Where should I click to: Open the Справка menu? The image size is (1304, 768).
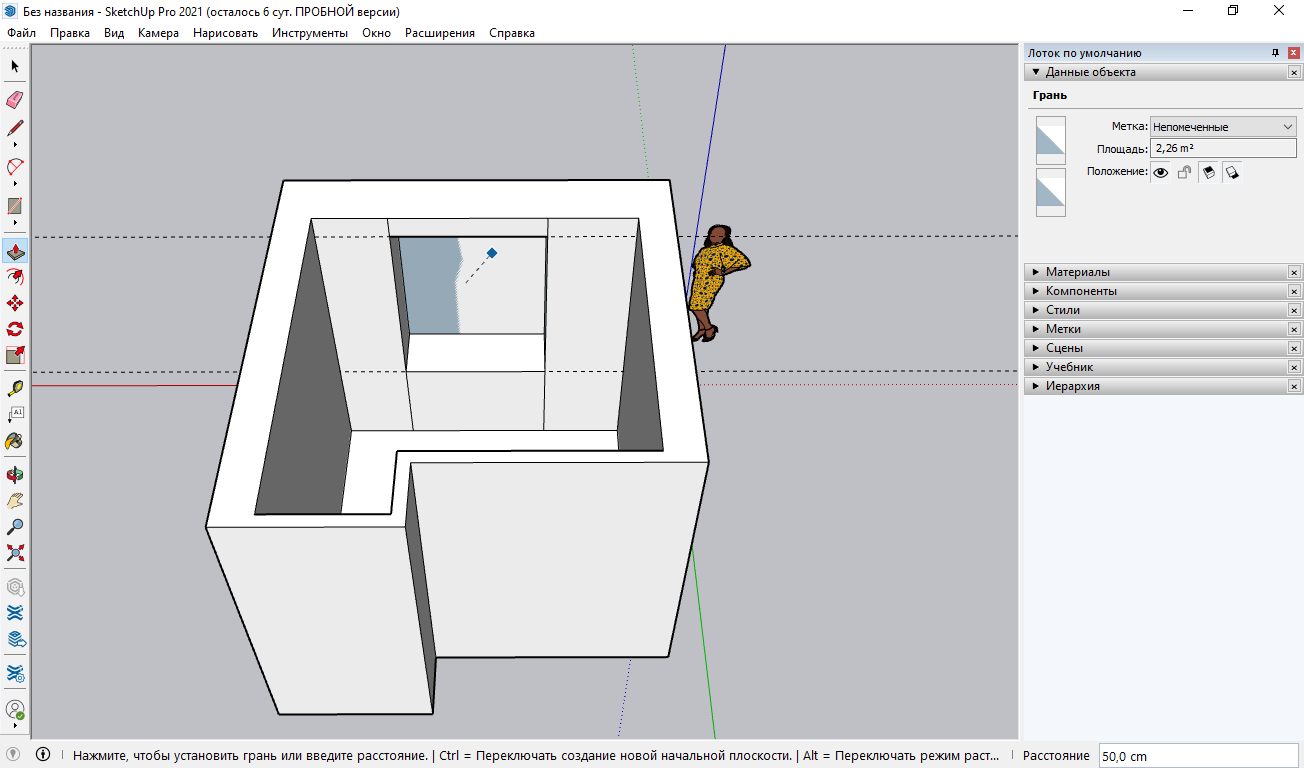(512, 33)
